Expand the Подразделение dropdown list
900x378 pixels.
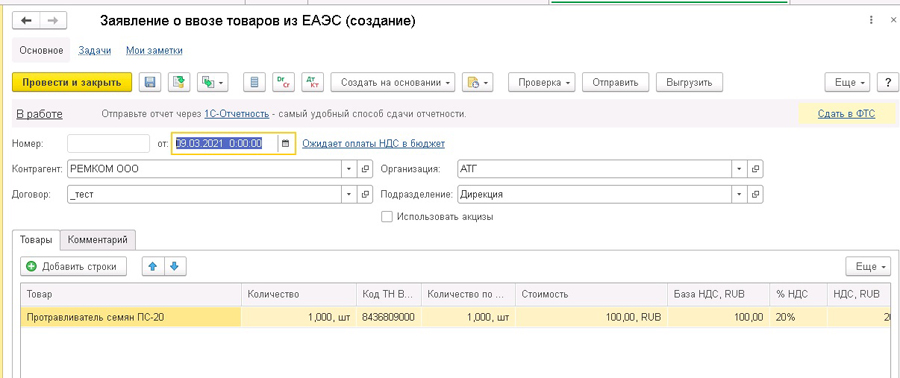coord(740,194)
